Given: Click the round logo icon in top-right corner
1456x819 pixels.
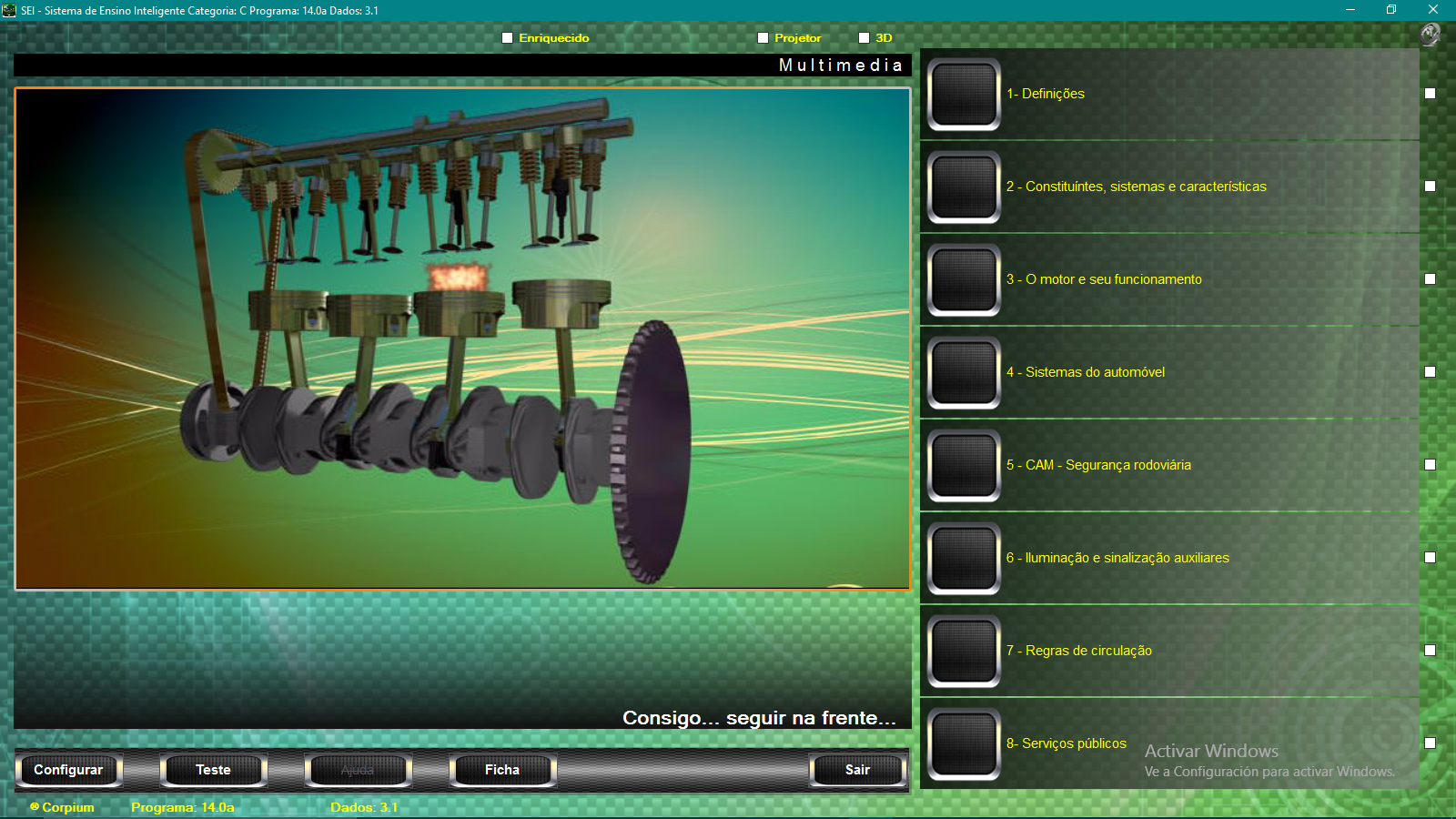Looking at the screenshot, I should tap(1430, 35).
